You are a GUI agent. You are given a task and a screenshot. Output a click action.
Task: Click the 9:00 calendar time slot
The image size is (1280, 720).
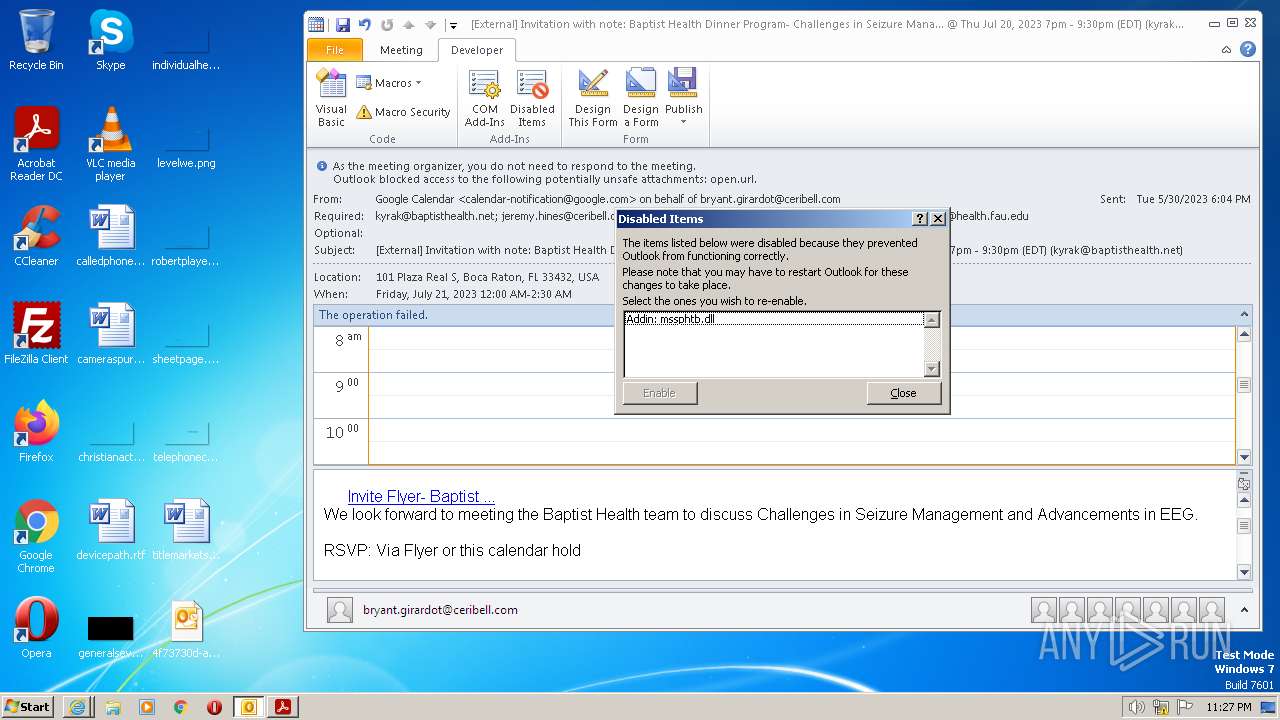click(x=802, y=395)
